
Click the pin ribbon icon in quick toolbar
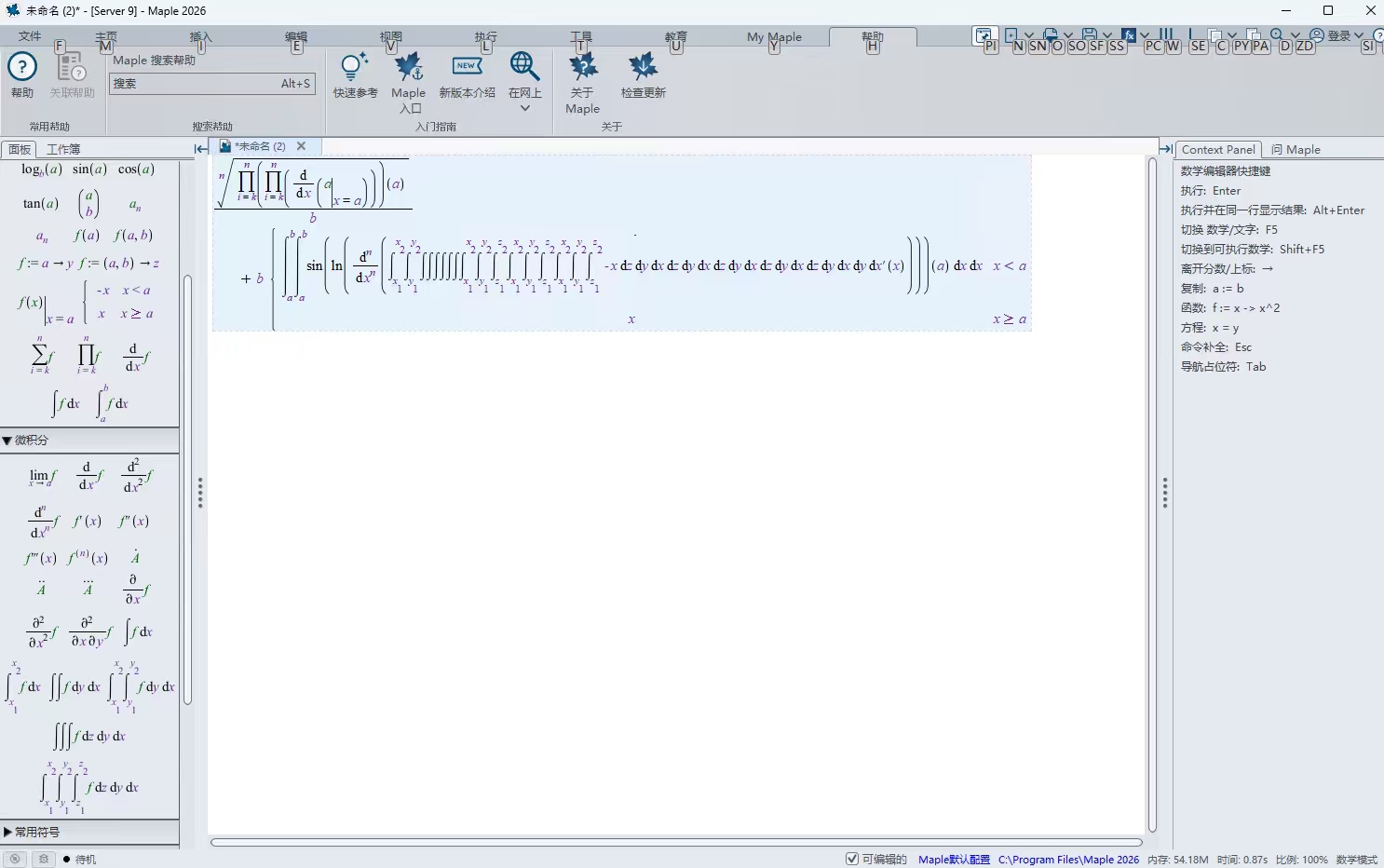(x=984, y=35)
